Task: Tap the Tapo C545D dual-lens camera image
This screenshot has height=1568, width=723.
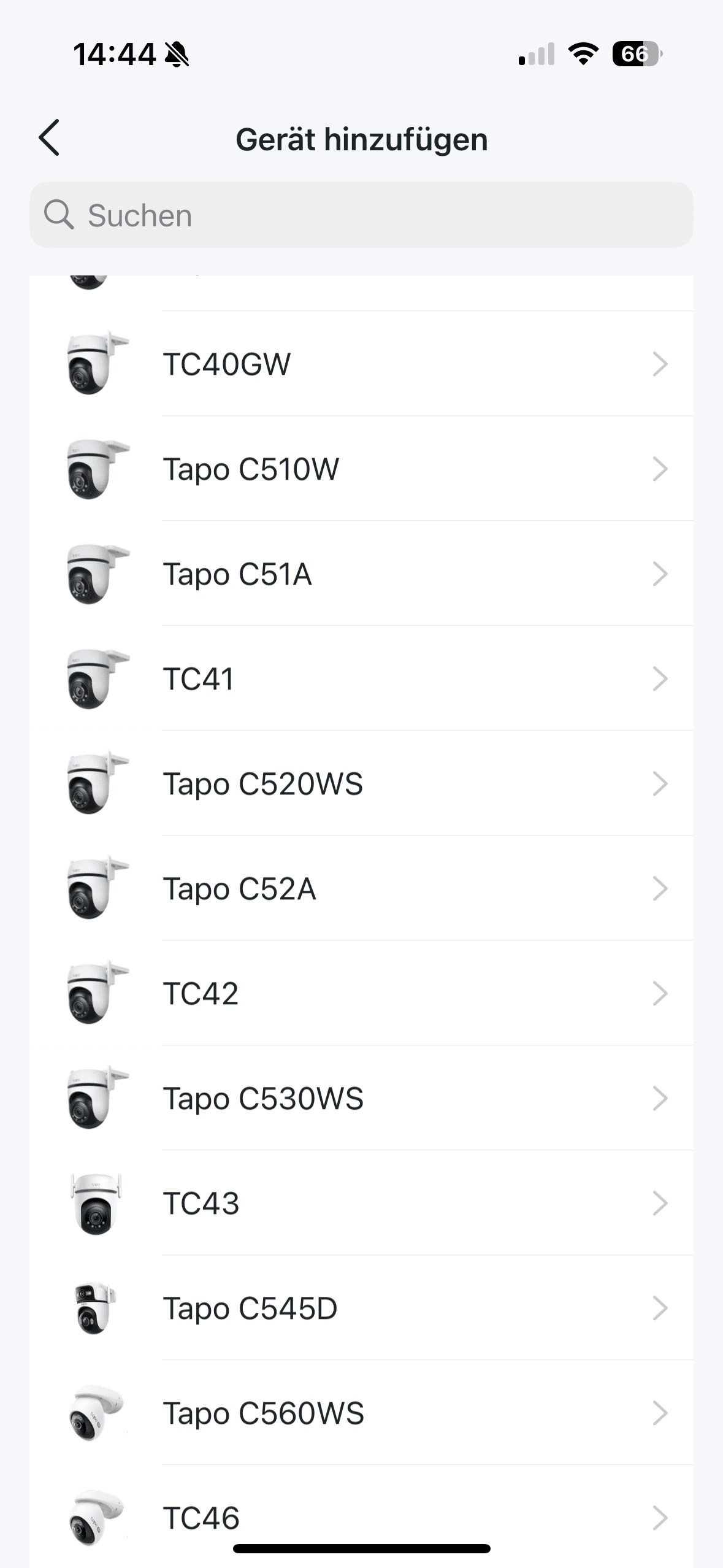Action: pos(94,1309)
